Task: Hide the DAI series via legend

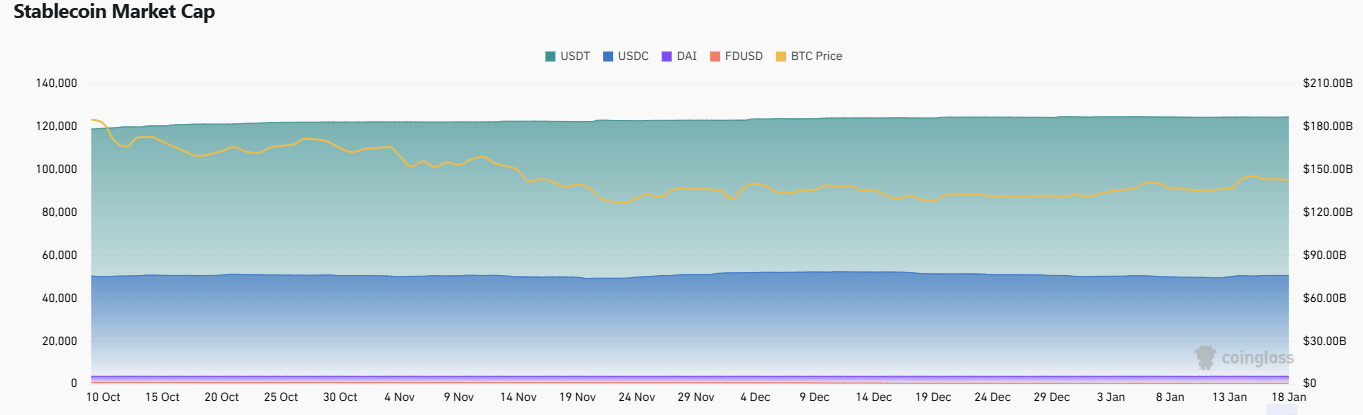Action: (679, 56)
